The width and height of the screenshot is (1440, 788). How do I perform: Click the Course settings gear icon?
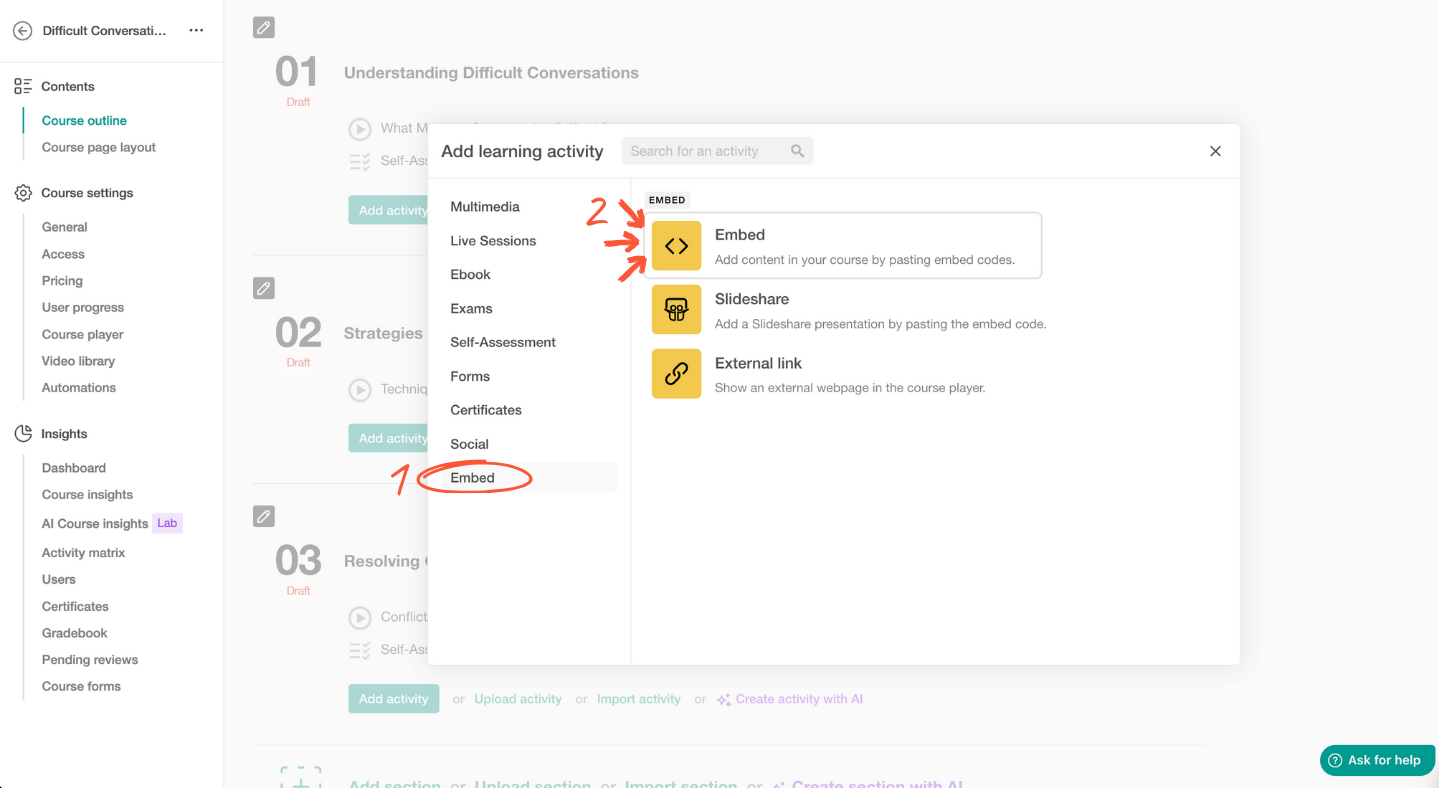[x=22, y=192]
